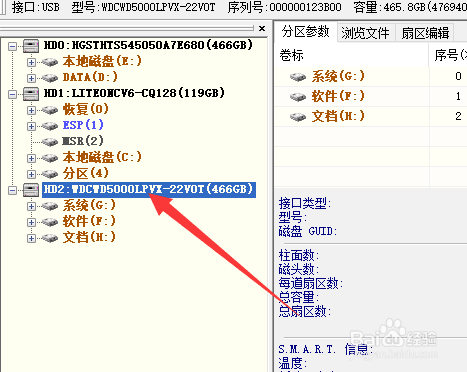Expand the 本地磁盘(E:) partition node
The width and height of the screenshot is (467, 372).
31,62
